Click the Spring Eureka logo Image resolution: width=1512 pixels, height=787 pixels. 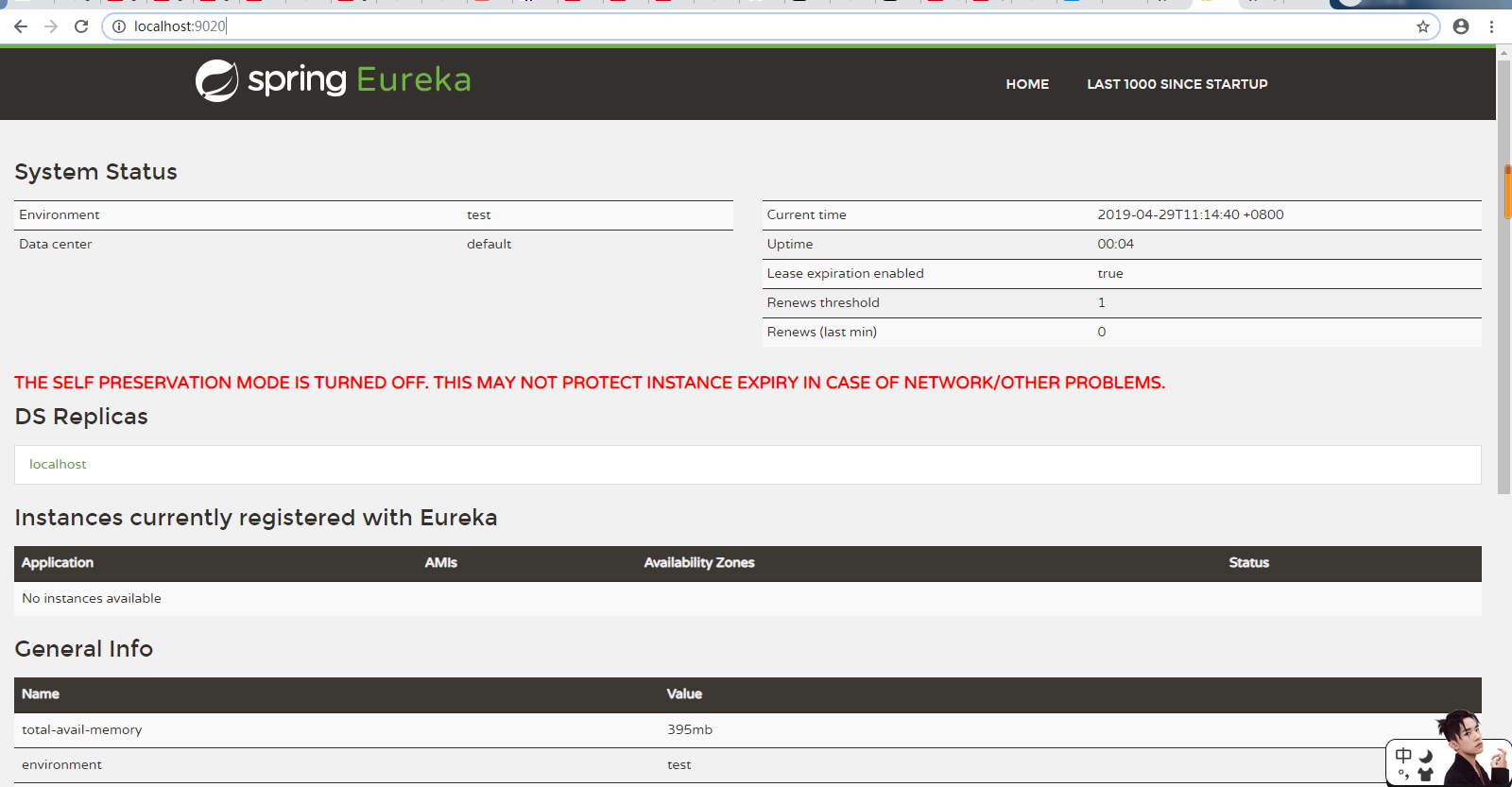tap(333, 80)
